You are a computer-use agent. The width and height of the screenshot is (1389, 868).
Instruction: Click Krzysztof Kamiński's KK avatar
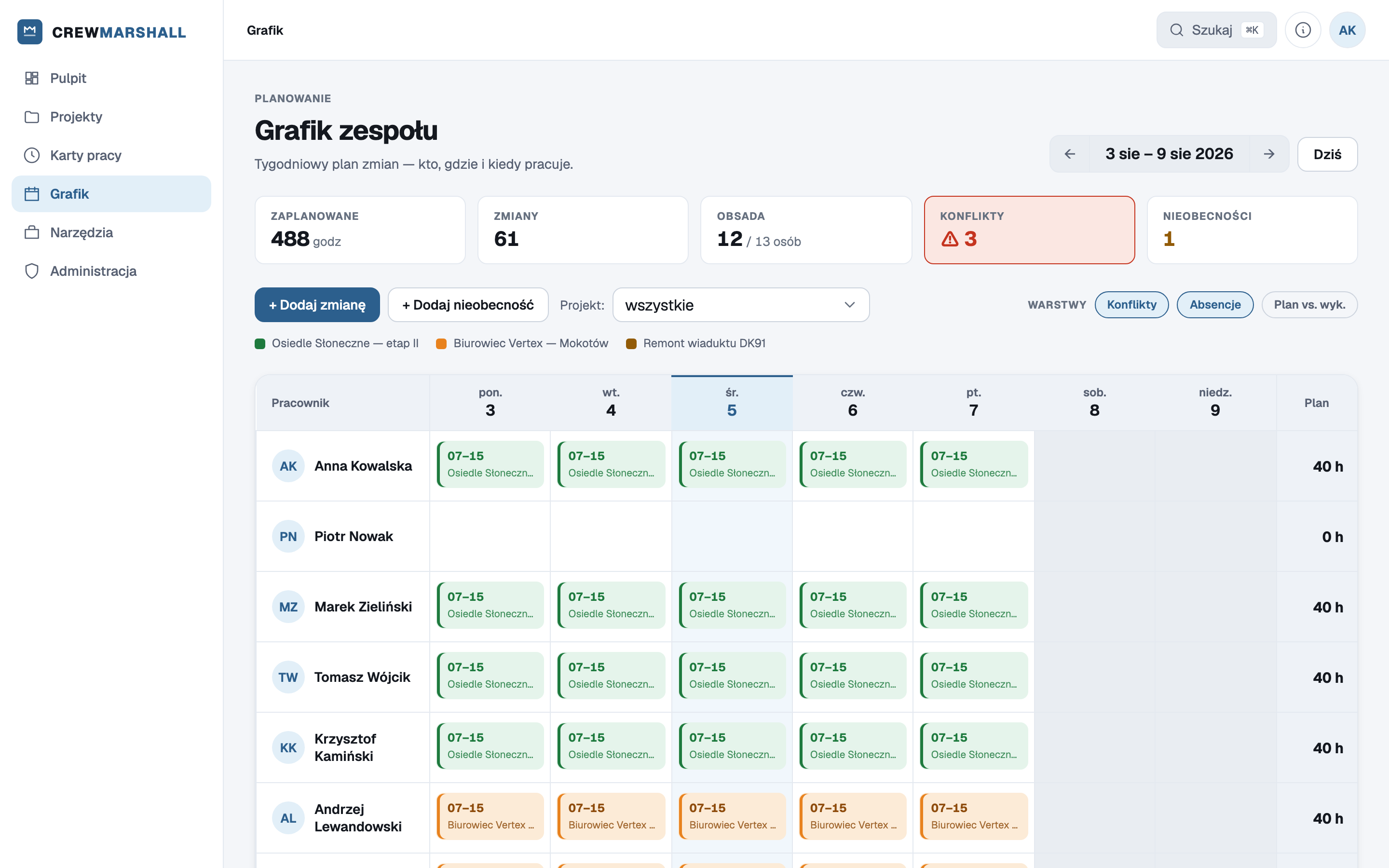tap(288, 748)
